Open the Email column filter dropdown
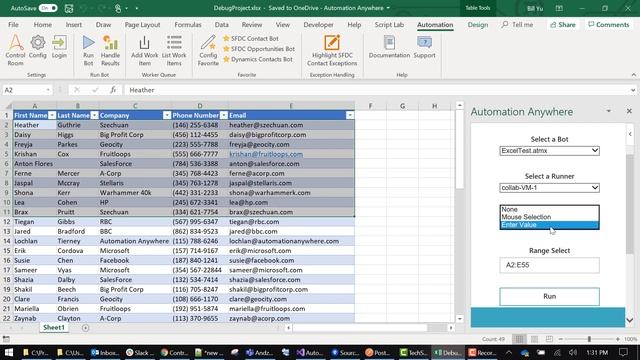Viewport: 640px width, 360px height. click(x=350, y=116)
